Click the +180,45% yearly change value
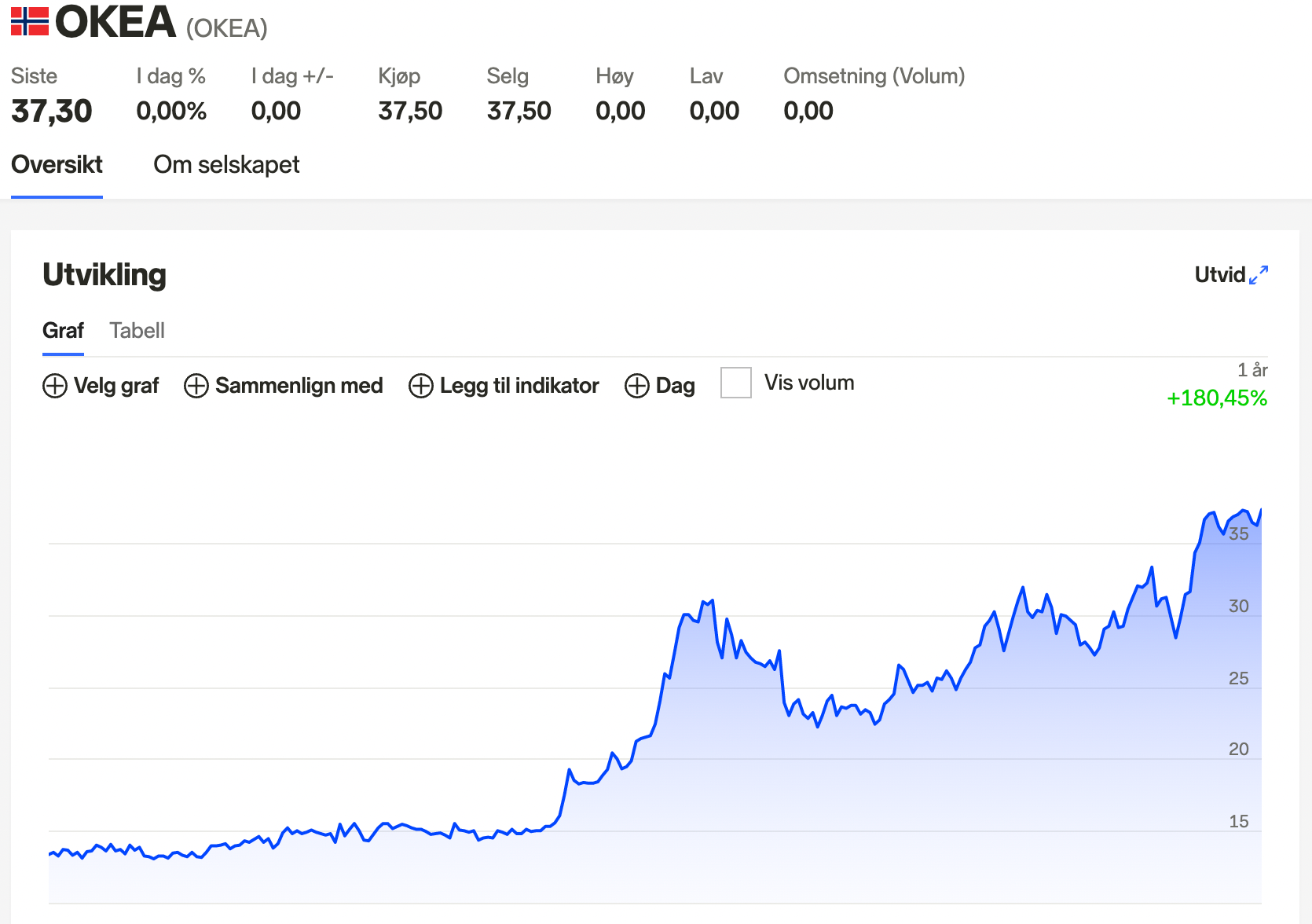The height and width of the screenshot is (924, 1312). click(1217, 398)
